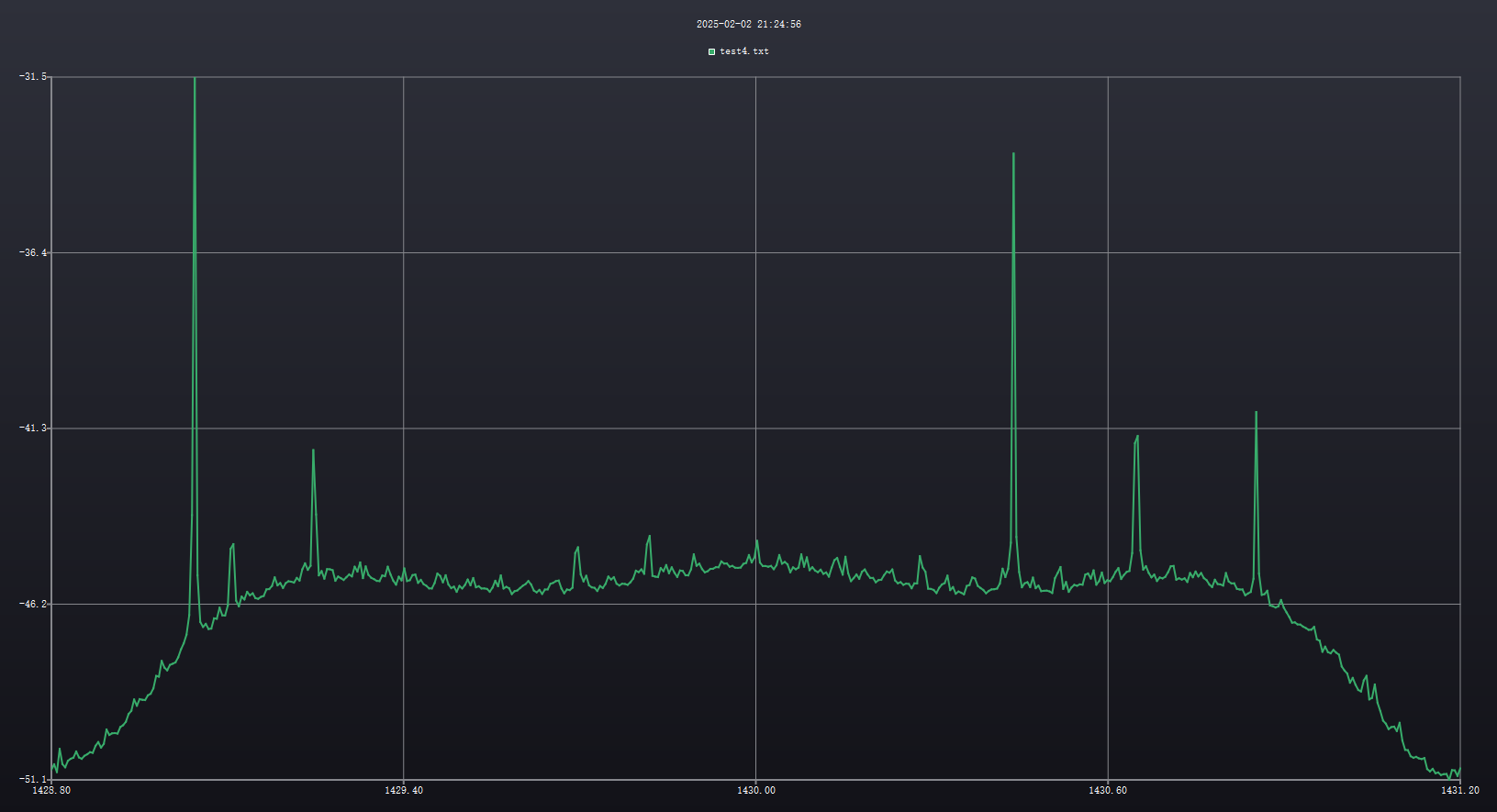The image size is (1497, 812).
Task: Select the -46.2 y-axis label
Action: click(x=33, y=604)
